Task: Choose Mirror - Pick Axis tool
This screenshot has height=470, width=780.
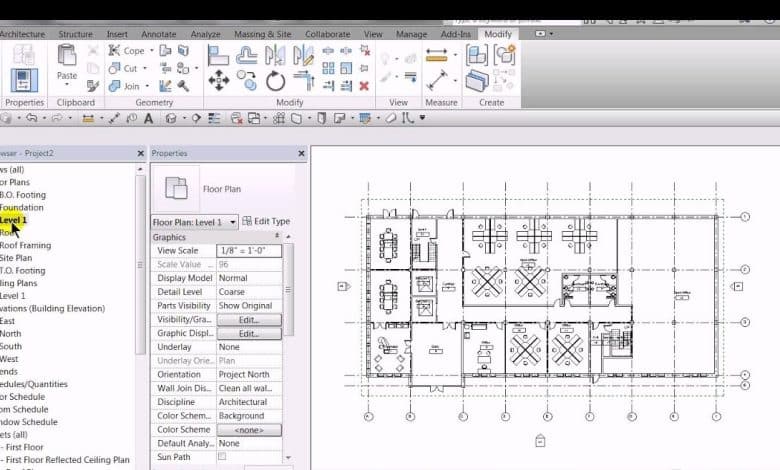Action: (x=275, y=55)
